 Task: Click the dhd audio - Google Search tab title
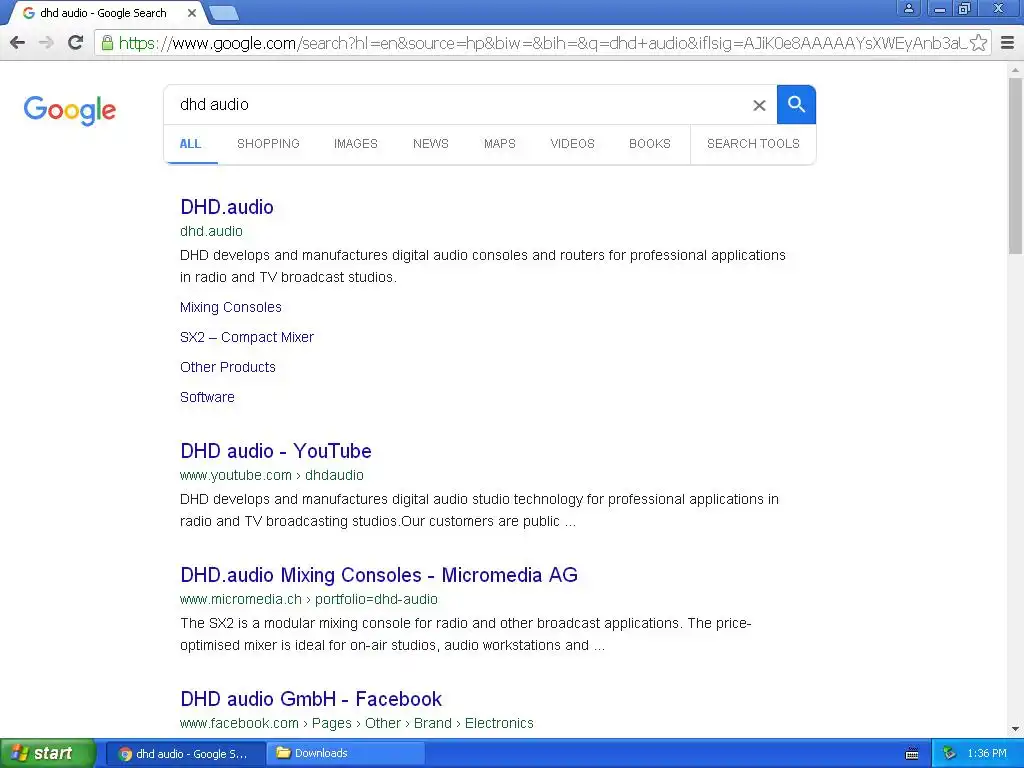point(103,13)
